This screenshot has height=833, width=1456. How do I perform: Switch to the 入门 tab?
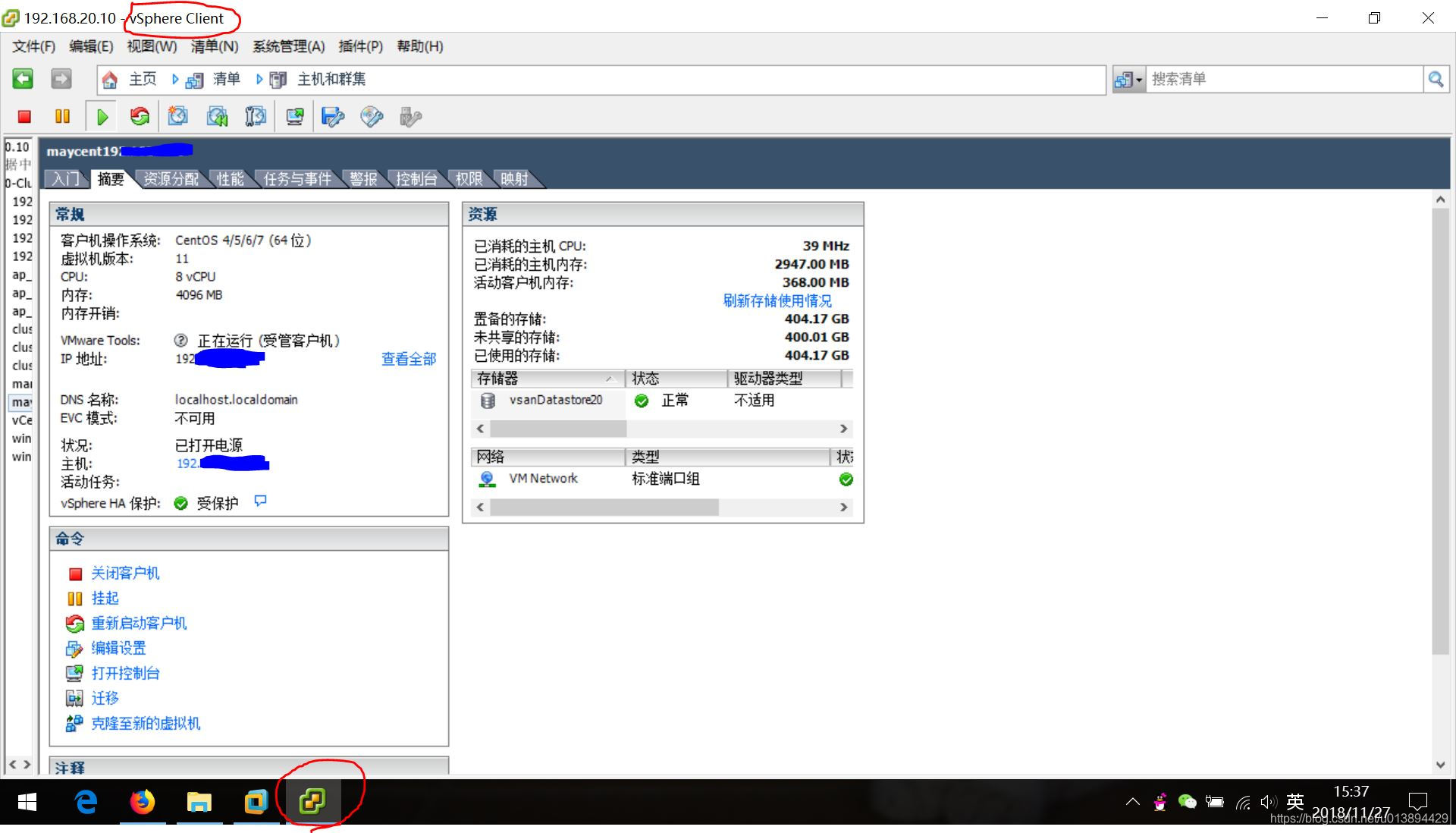coord(65,179)
